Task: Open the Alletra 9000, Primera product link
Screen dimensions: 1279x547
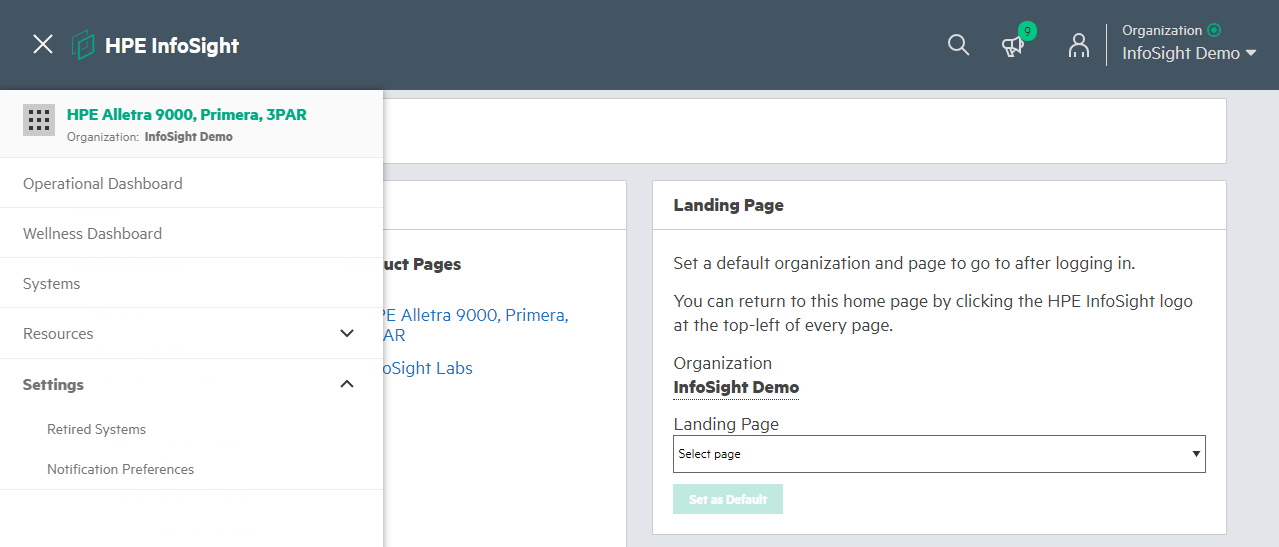Action: point(476,325)
